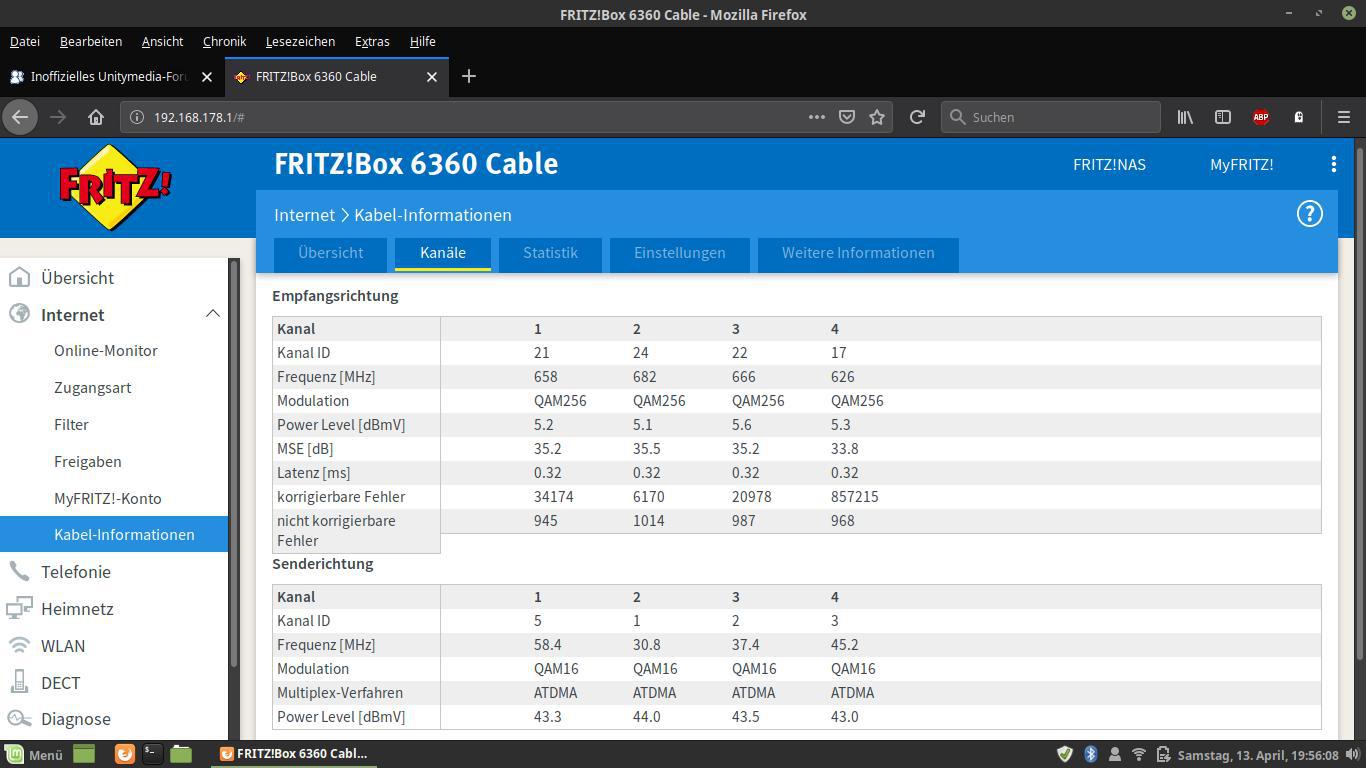1366x768 pixels.
Task: Collapse the Internet sidebar section
Action: [212, 314]
